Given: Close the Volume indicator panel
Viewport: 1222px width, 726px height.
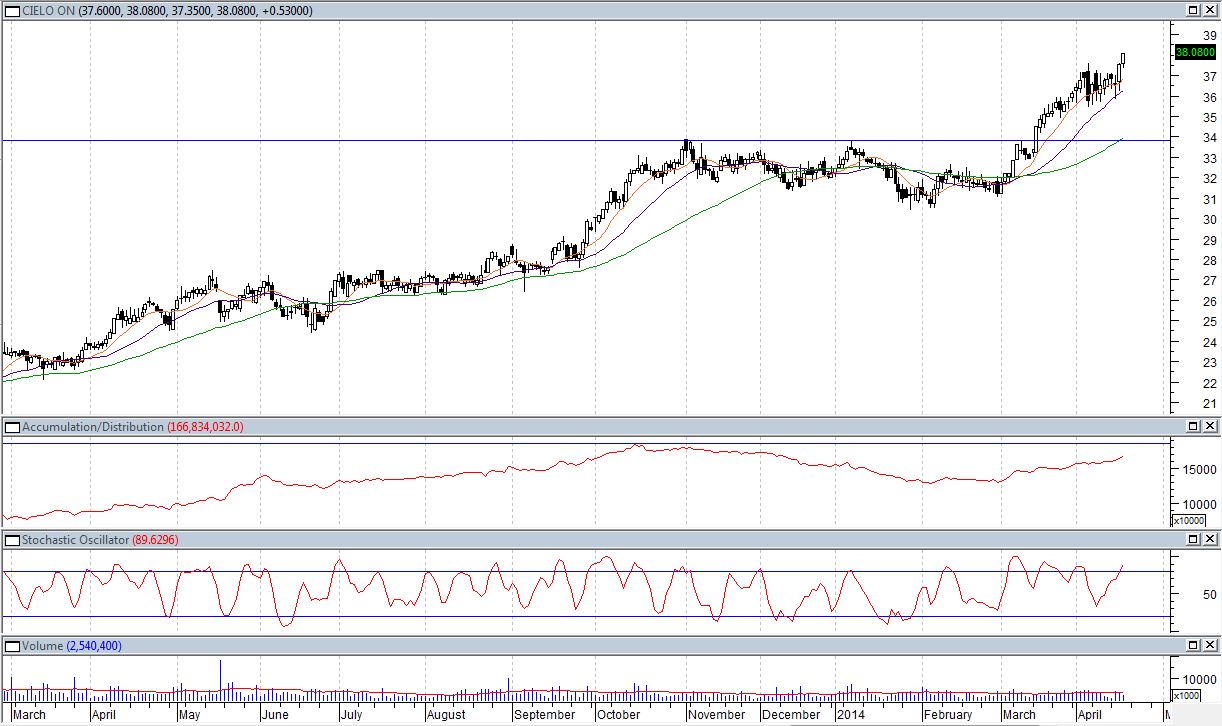Looking at the screenshot, I should [x=1210, y=647].
